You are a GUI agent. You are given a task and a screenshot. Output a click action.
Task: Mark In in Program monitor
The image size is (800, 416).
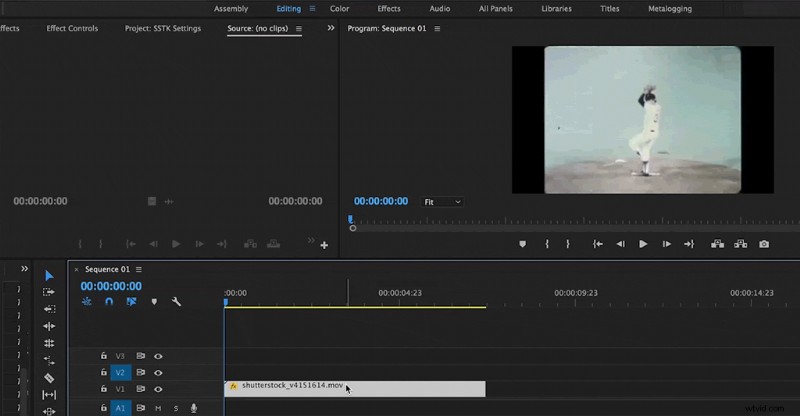tap(547, 244)
